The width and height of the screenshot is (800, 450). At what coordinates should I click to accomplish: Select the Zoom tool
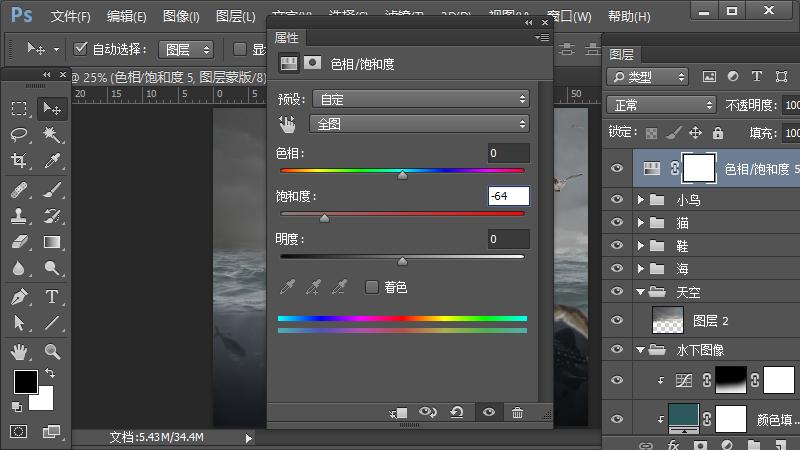(52, 351)
